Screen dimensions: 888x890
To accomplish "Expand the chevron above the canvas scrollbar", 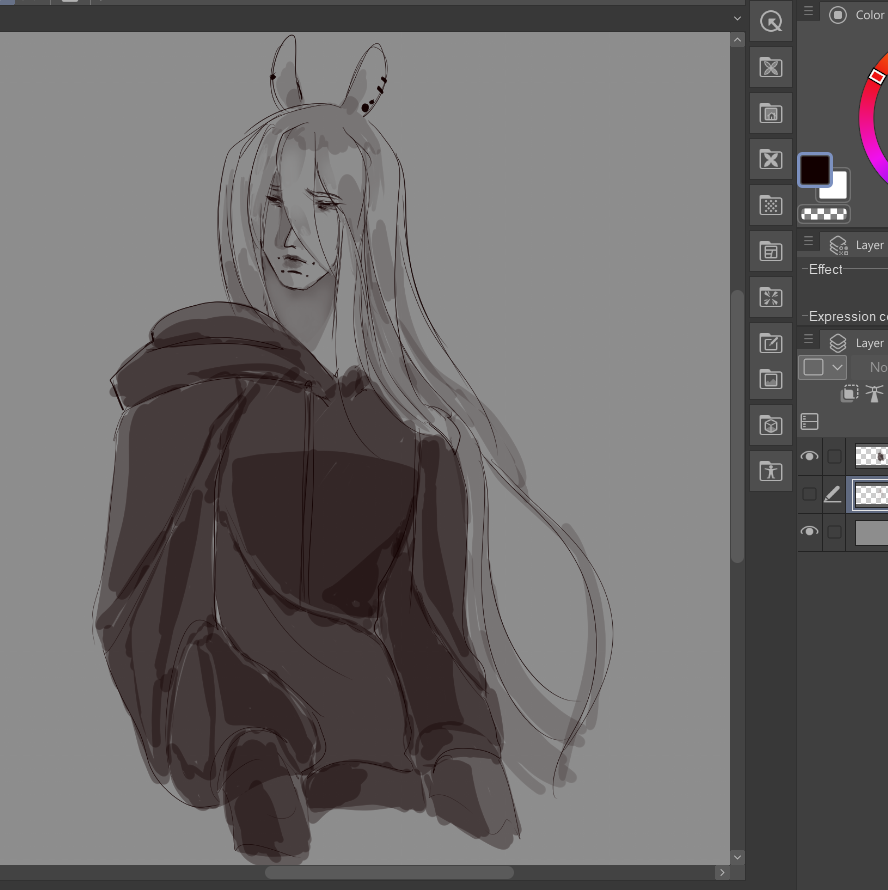I will point(737,18).
